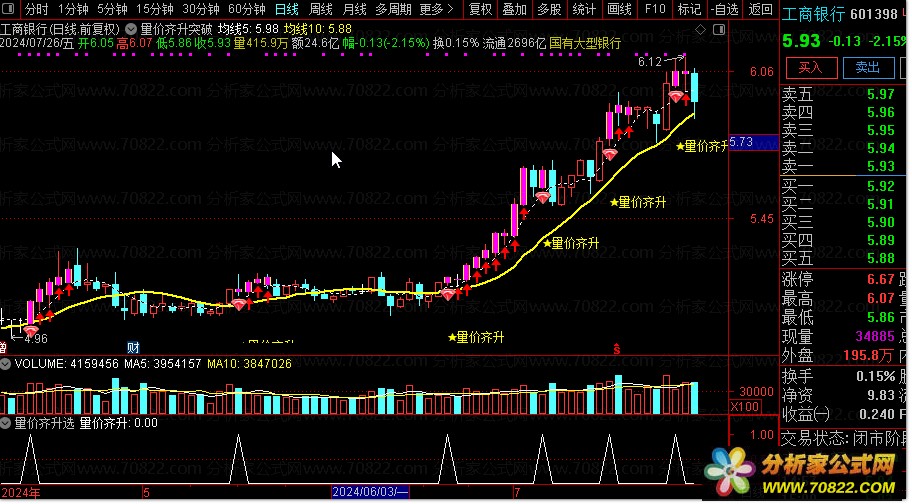Click -自选 to remove from watchlist
This screenshot has width=912, height=504.
[x=725, y=9]
